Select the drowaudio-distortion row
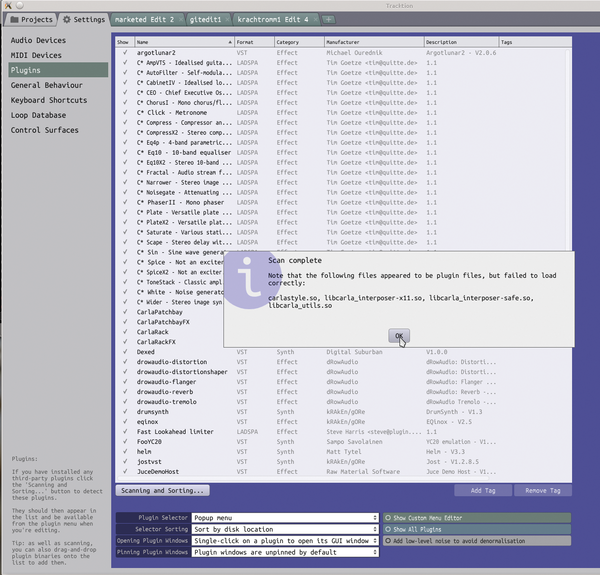This screenshot has height=575, width=600. [x=341, y=362]
